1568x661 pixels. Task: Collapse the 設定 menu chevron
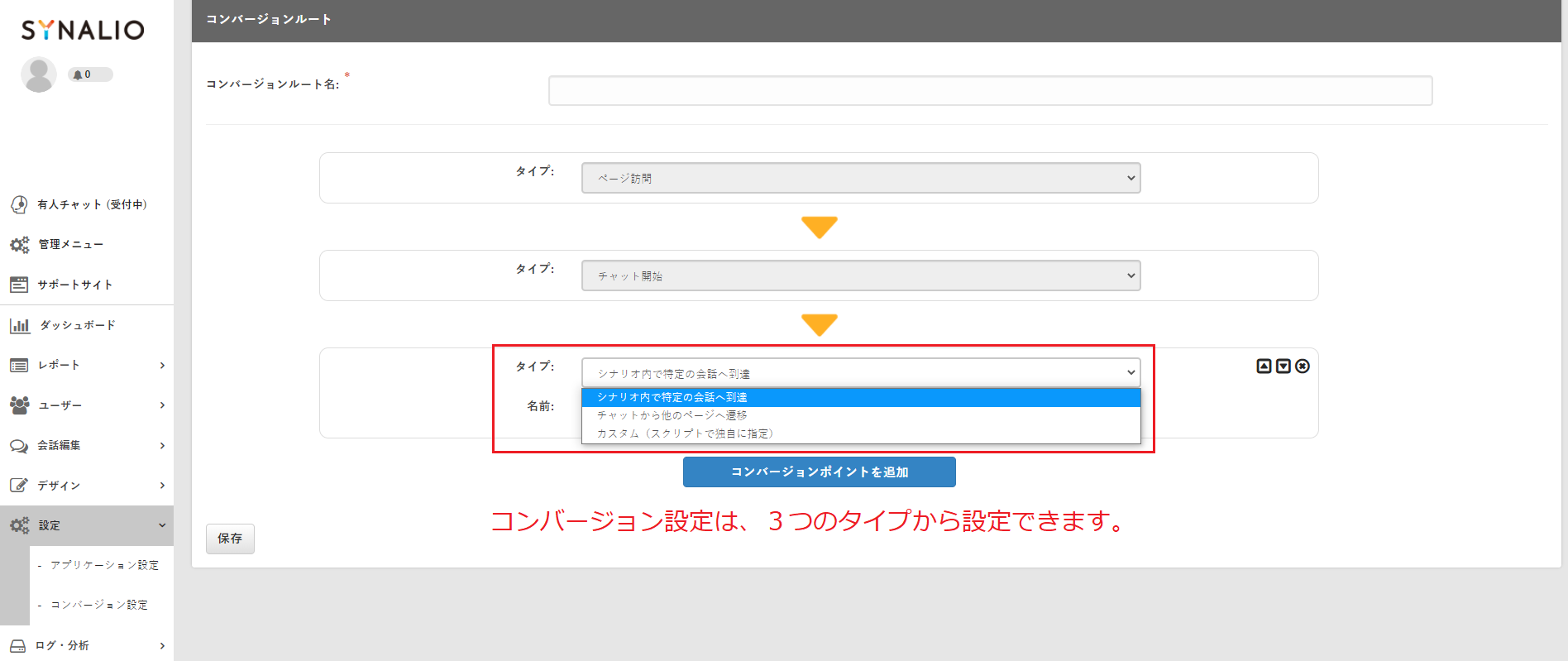click(162, 525)
